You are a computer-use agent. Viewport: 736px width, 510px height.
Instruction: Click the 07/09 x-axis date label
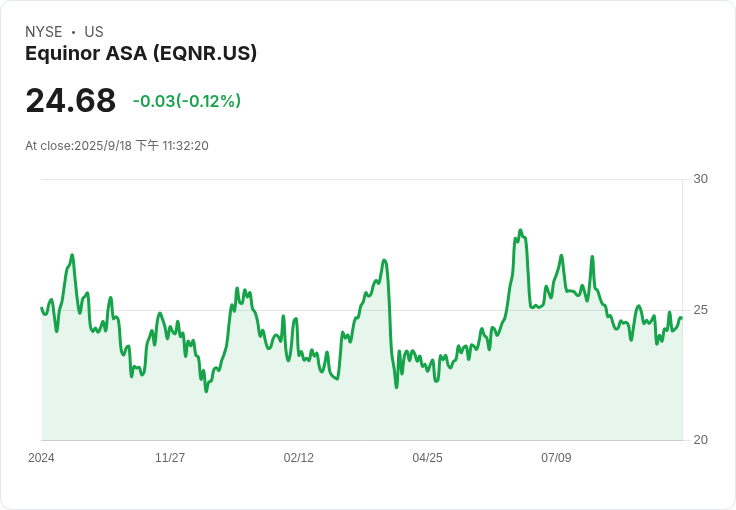click(556, 458)
